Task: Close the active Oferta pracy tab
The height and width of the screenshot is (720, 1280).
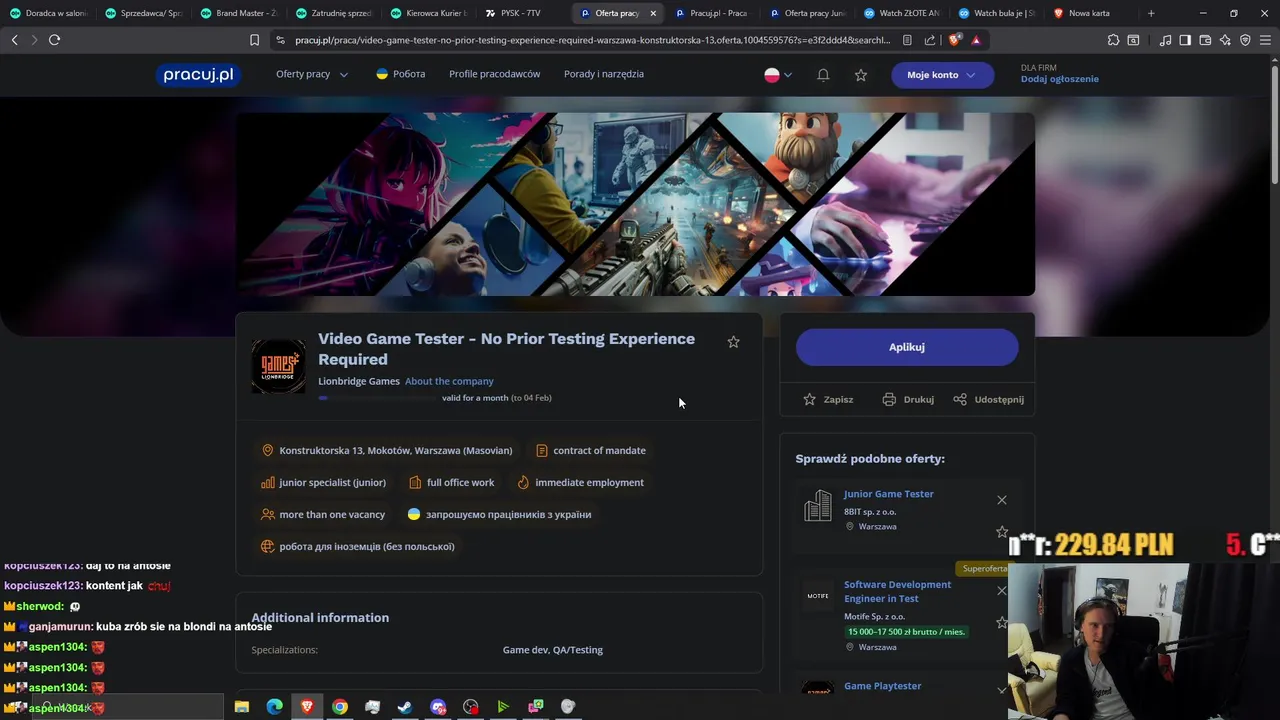Action: click(x=653, y=13)
